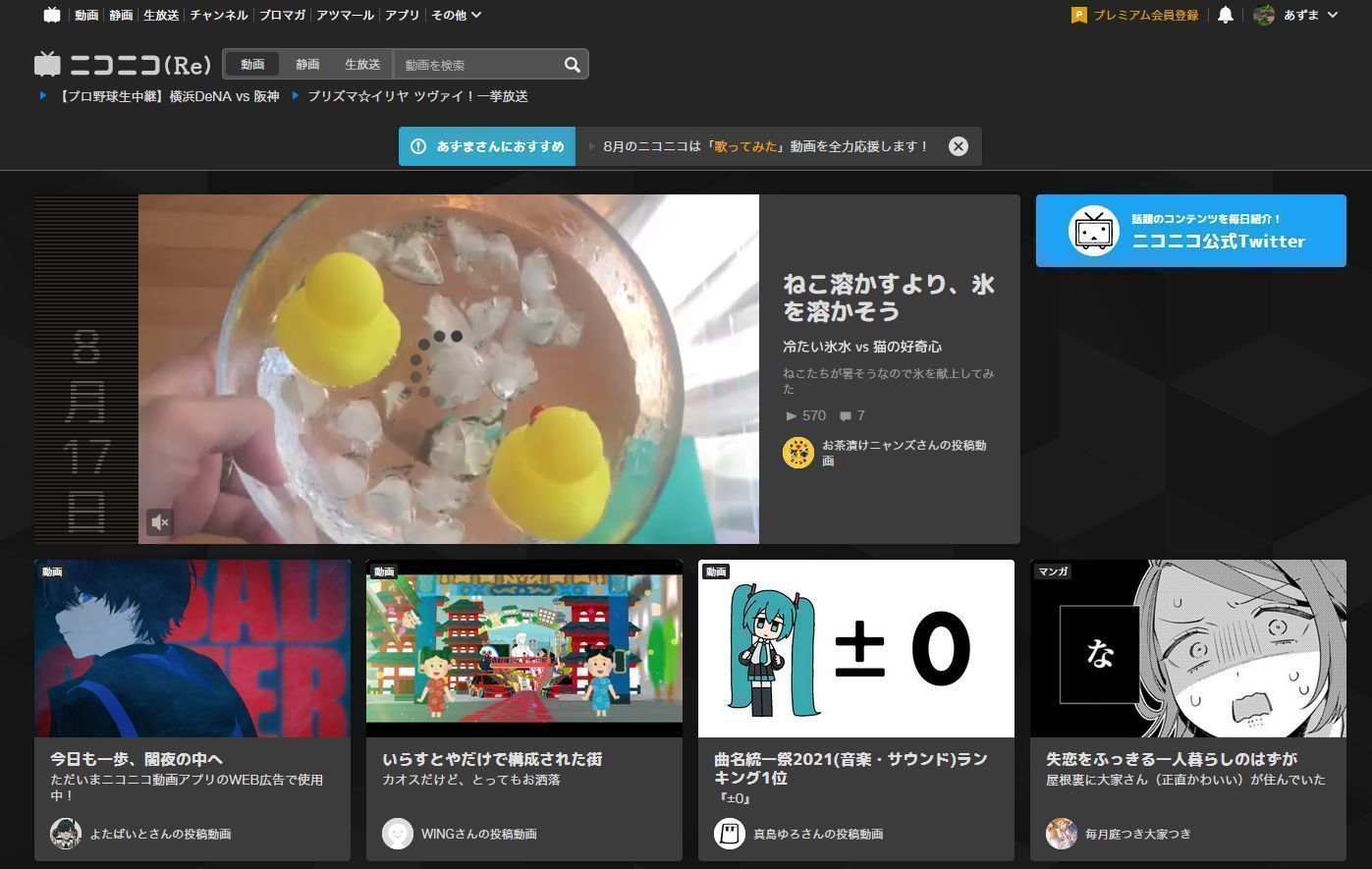This screenshot has width=1372, height=869.
Task: Click the play count icon showing 570
Action: click(x=792, y=416)
